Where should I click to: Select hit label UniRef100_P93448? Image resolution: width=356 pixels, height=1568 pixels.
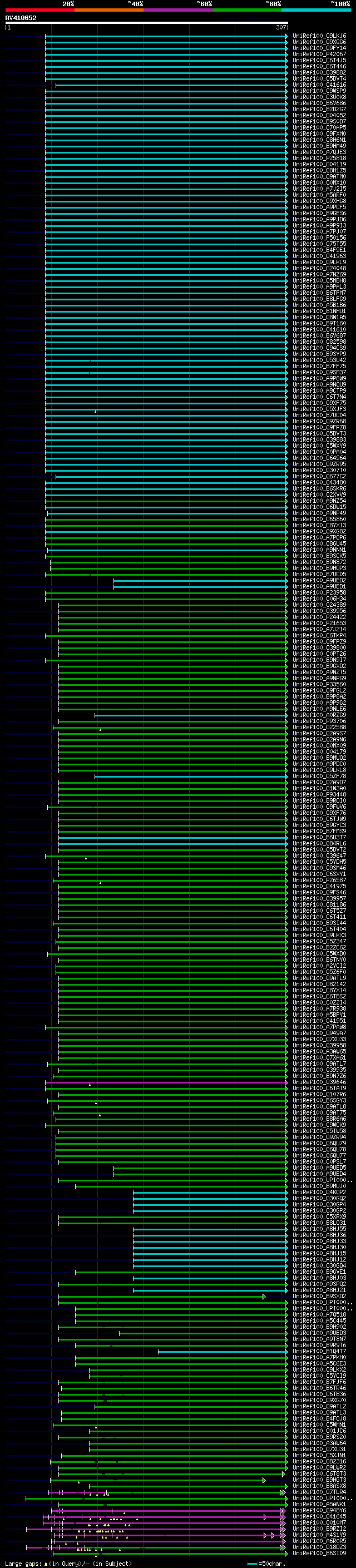tap(319, 794)
